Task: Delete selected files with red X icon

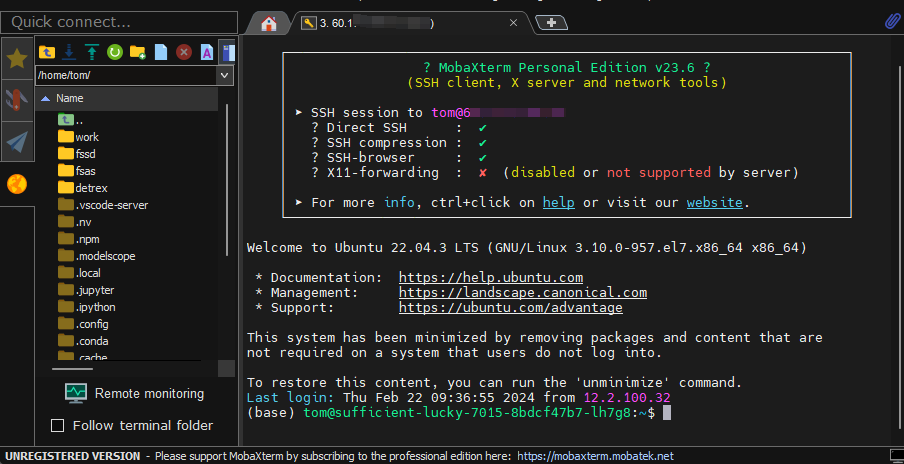Action: (184, 52)
